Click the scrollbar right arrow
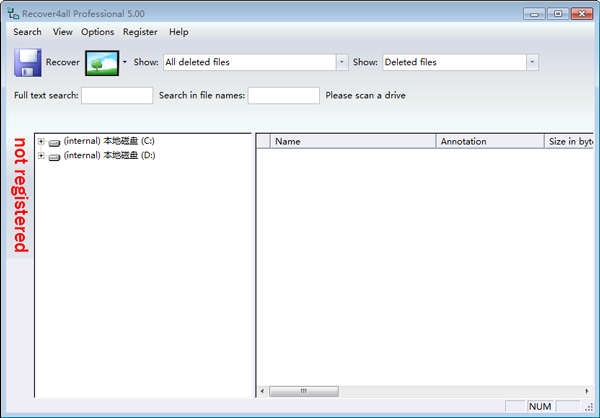Image resolution: width=600 pixels, height=418 pixels. click(587, 391)
